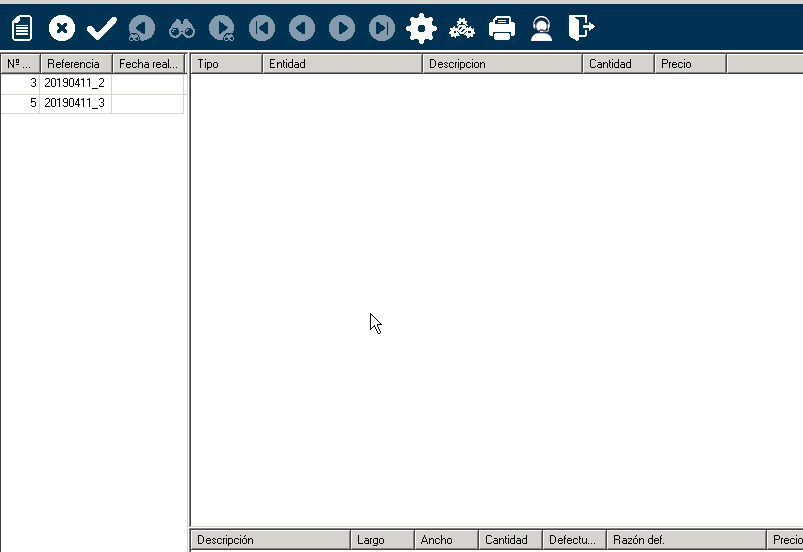The image size is (803, 552).
Task: Sort by the Referencia column header
Action: [74, 64]
